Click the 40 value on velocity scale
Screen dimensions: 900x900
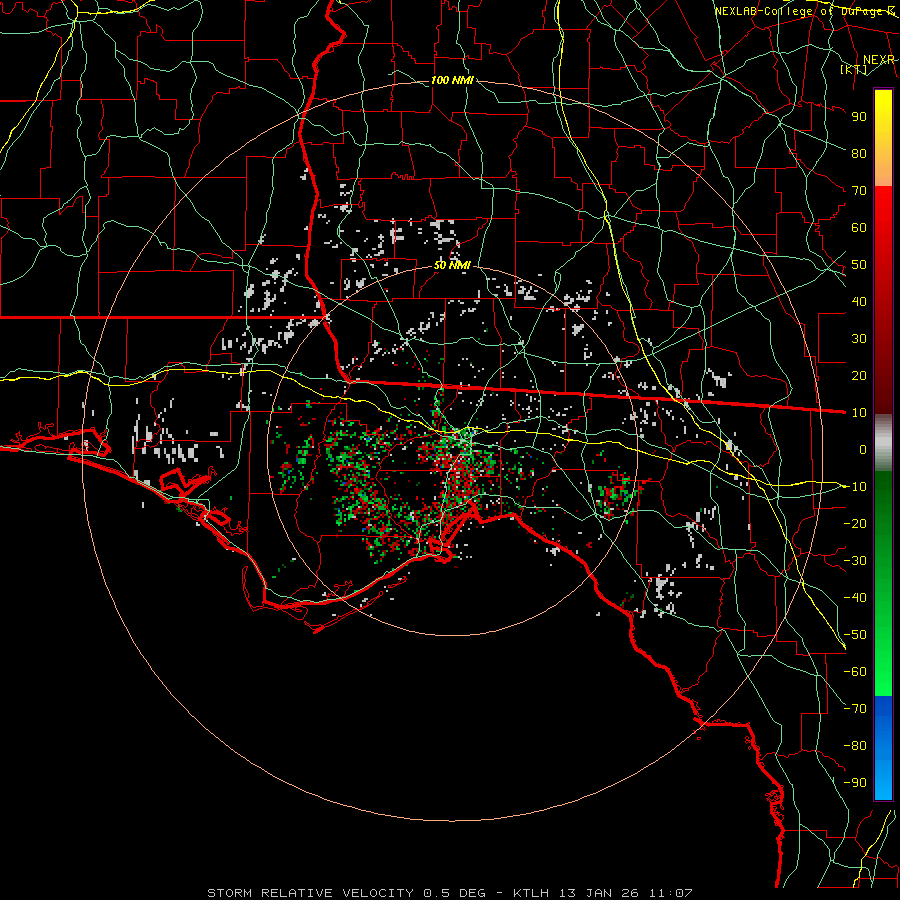tap(859, 301)
